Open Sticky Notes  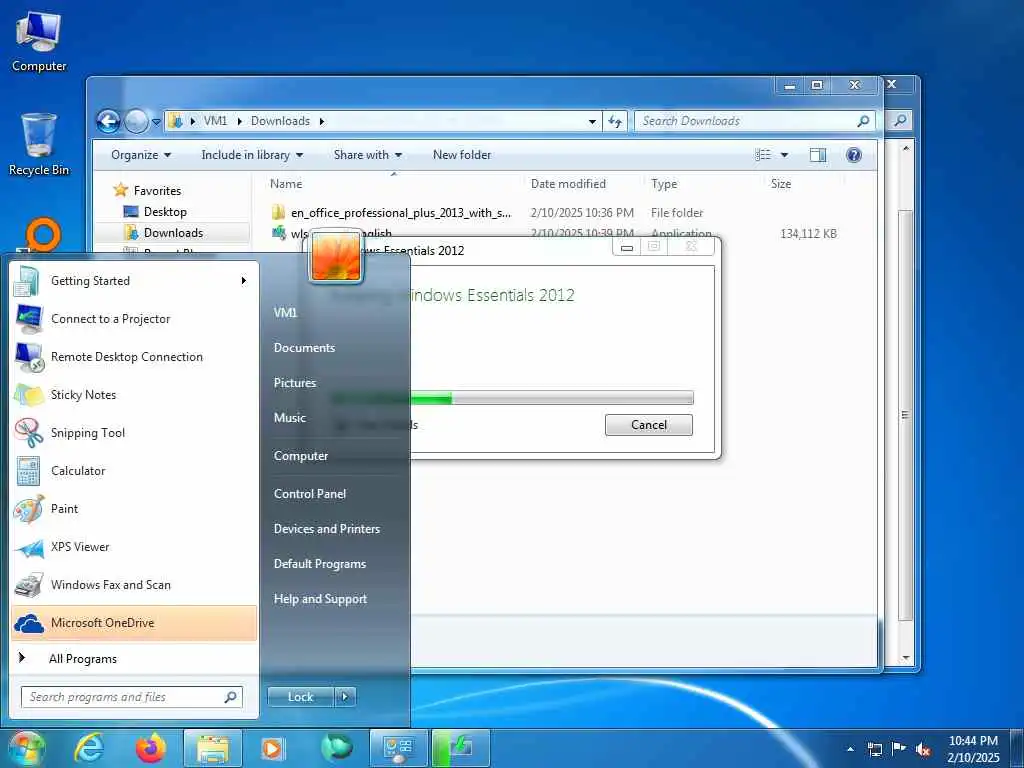pos(134,394)
